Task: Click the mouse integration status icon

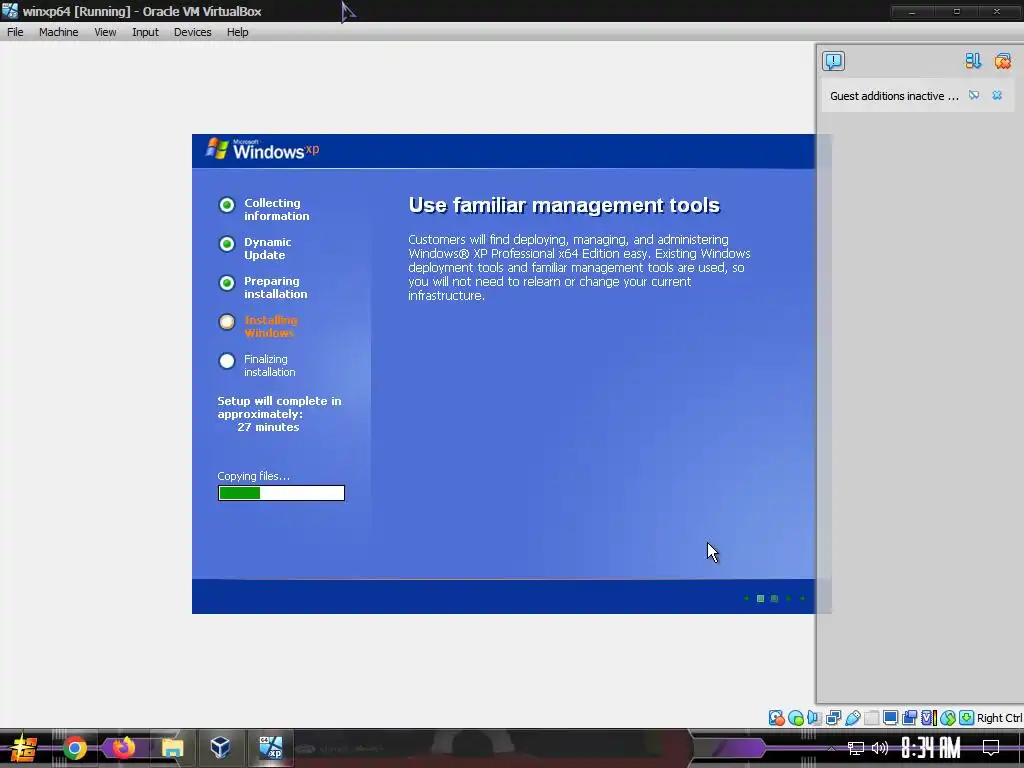Action: [948, 718]
